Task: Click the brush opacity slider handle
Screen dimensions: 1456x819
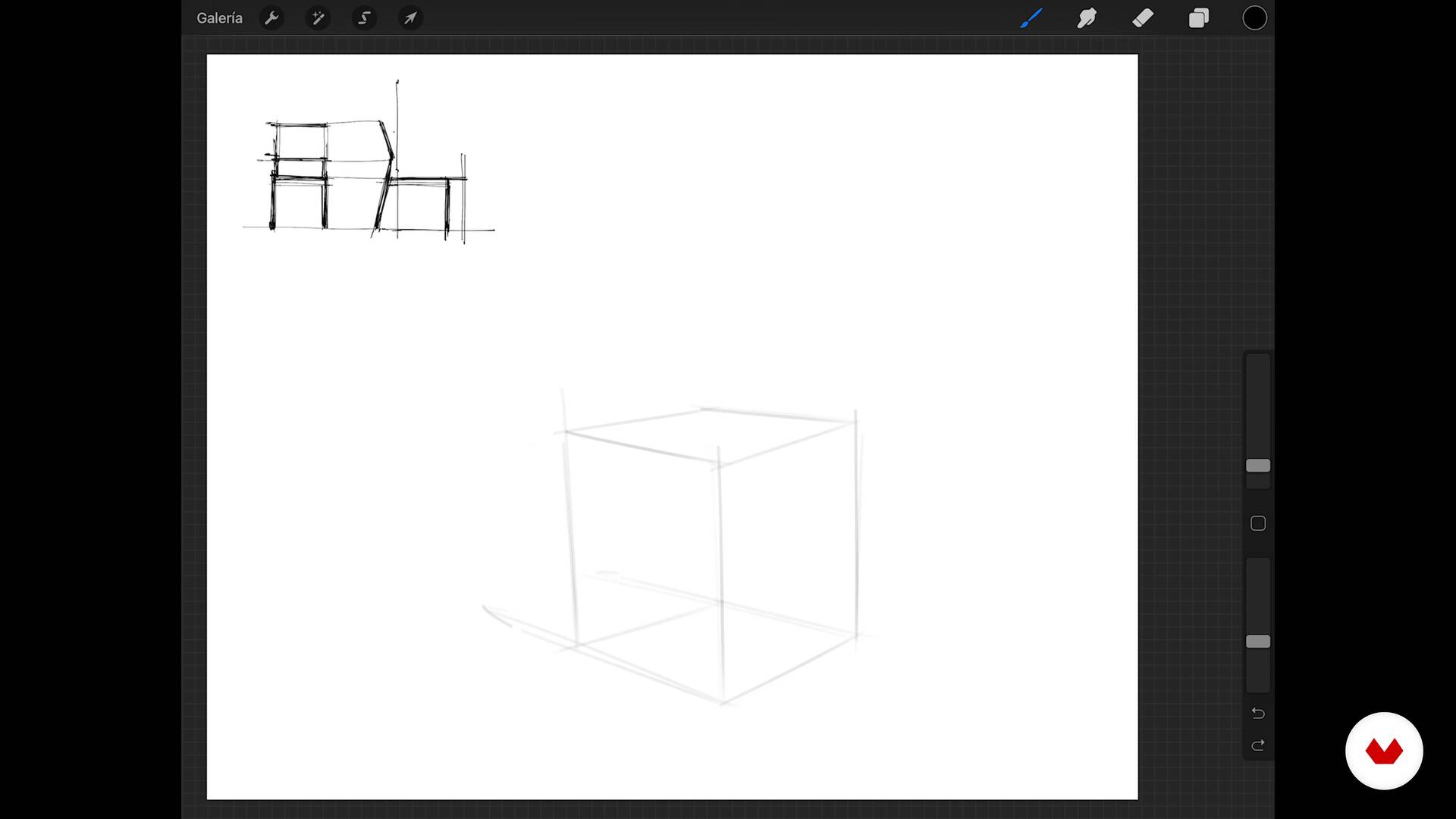Action: [x=1258, y=642]
